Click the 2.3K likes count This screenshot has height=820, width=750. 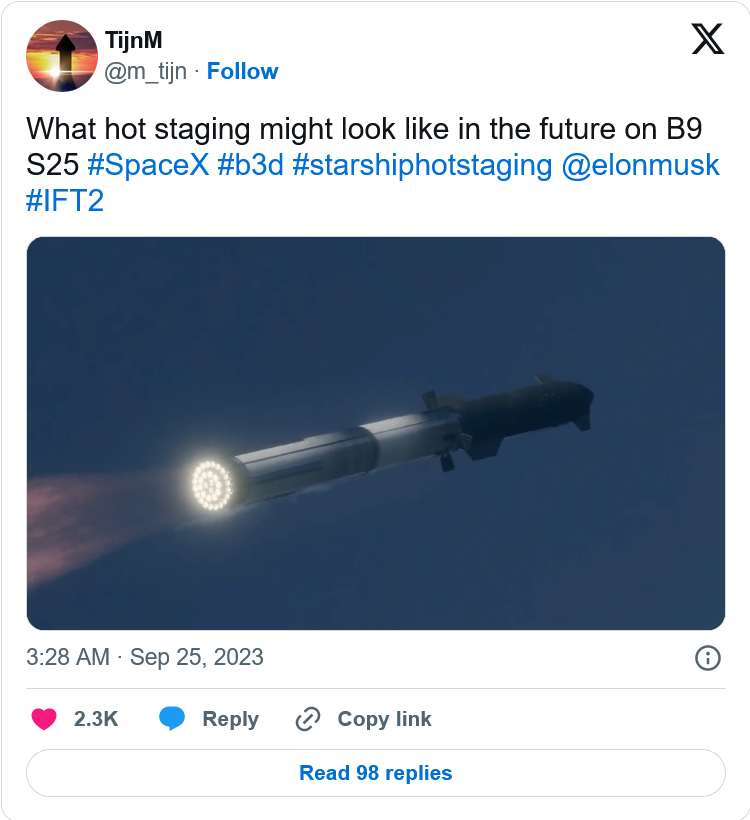point(96,719)
